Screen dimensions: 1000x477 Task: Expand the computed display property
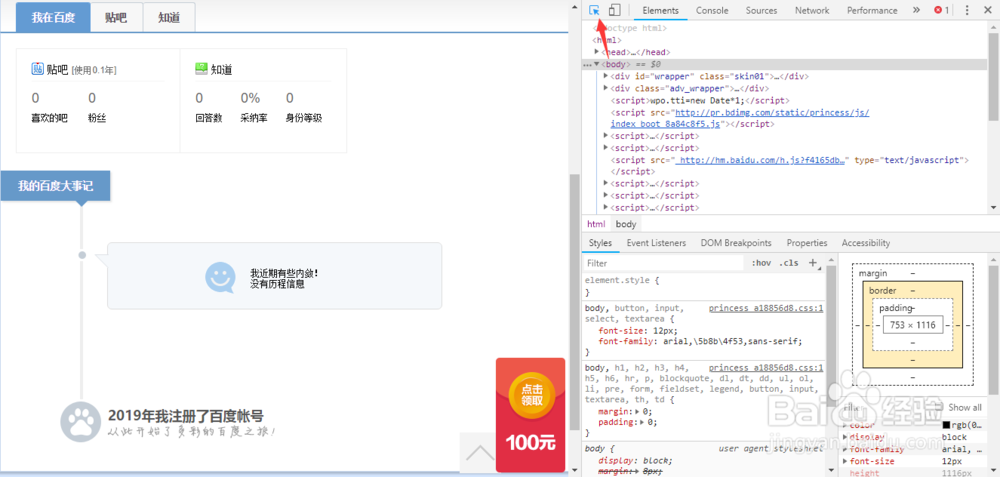click(846, 437)
